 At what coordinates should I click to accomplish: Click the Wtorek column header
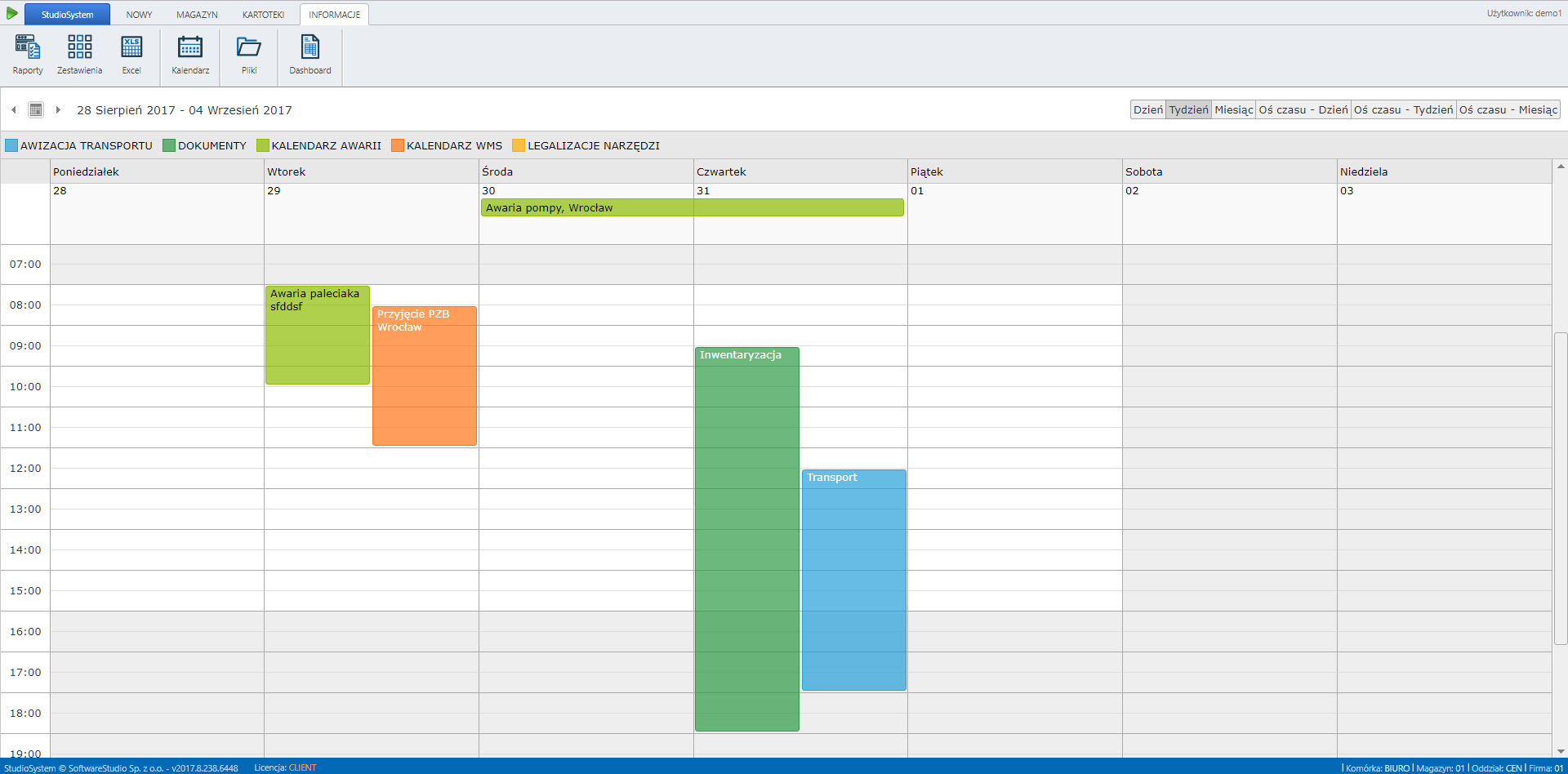click(x=372, y=171)
